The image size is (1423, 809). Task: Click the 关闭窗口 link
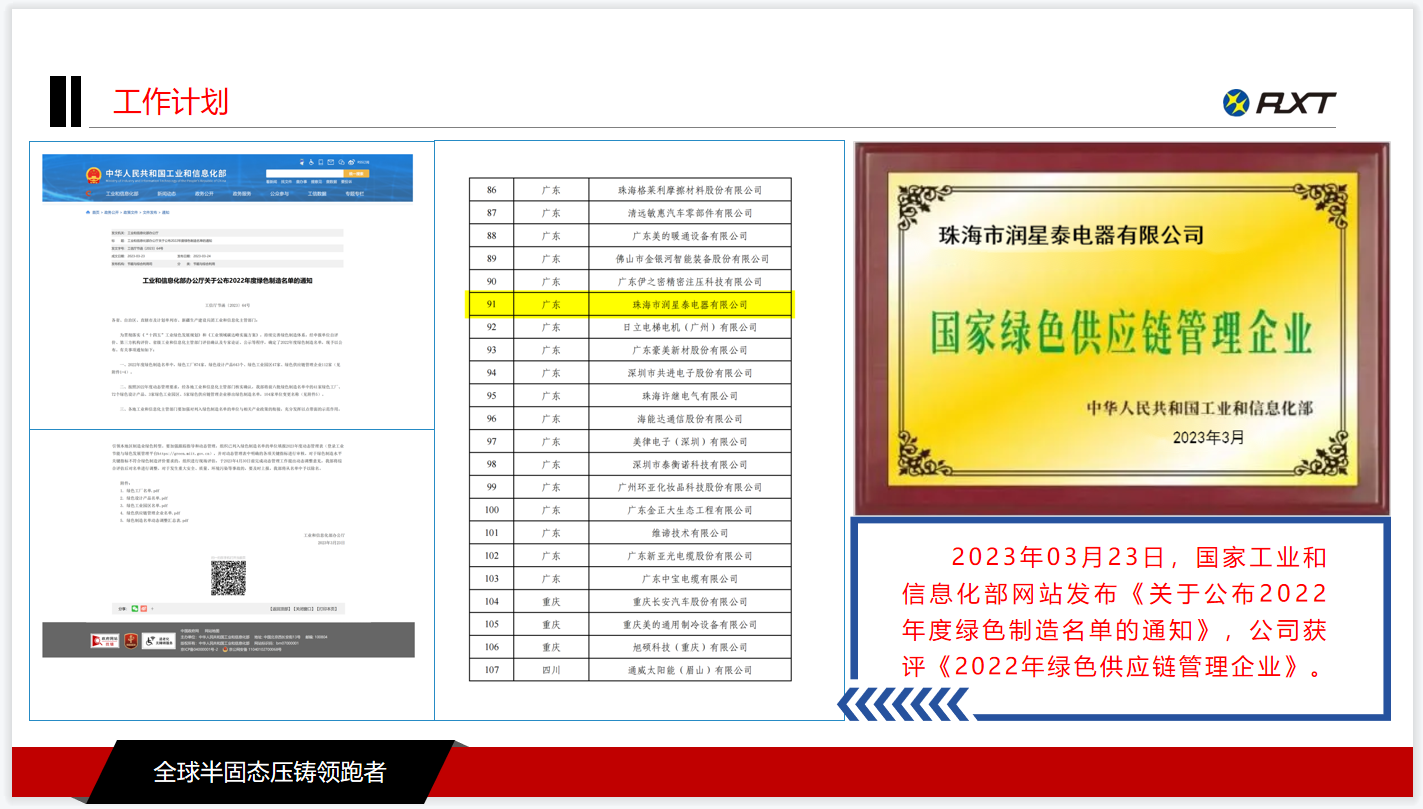(x=303, y=609)
